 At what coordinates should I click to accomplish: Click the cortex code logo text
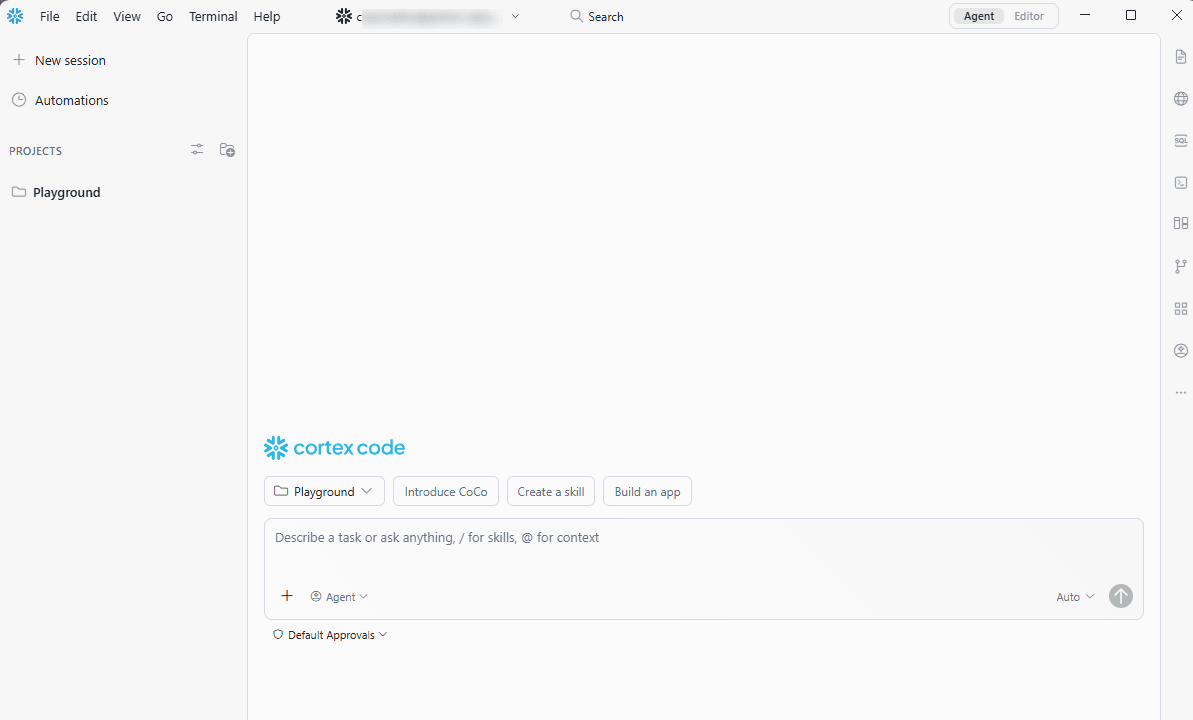click(x=349, y=448)
